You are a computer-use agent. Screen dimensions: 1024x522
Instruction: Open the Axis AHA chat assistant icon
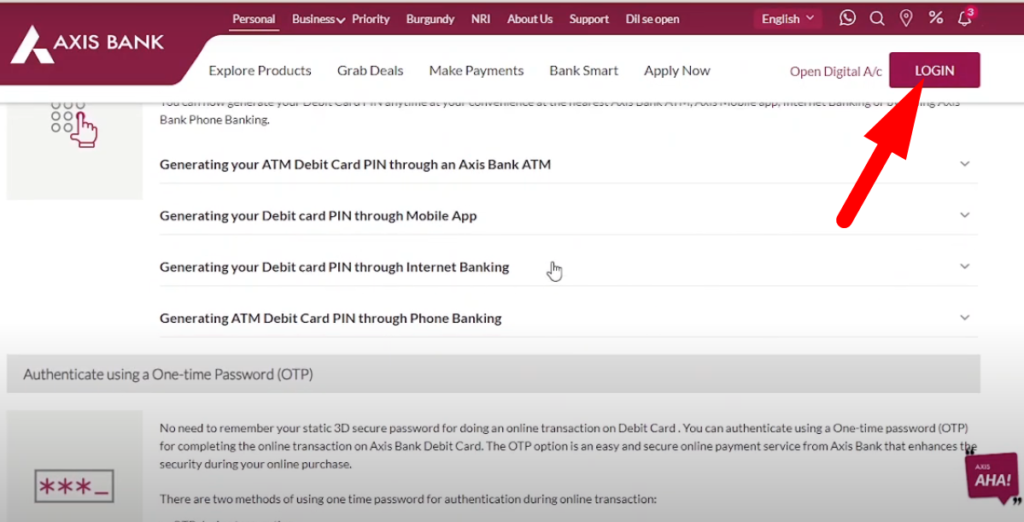click(993, 477)
